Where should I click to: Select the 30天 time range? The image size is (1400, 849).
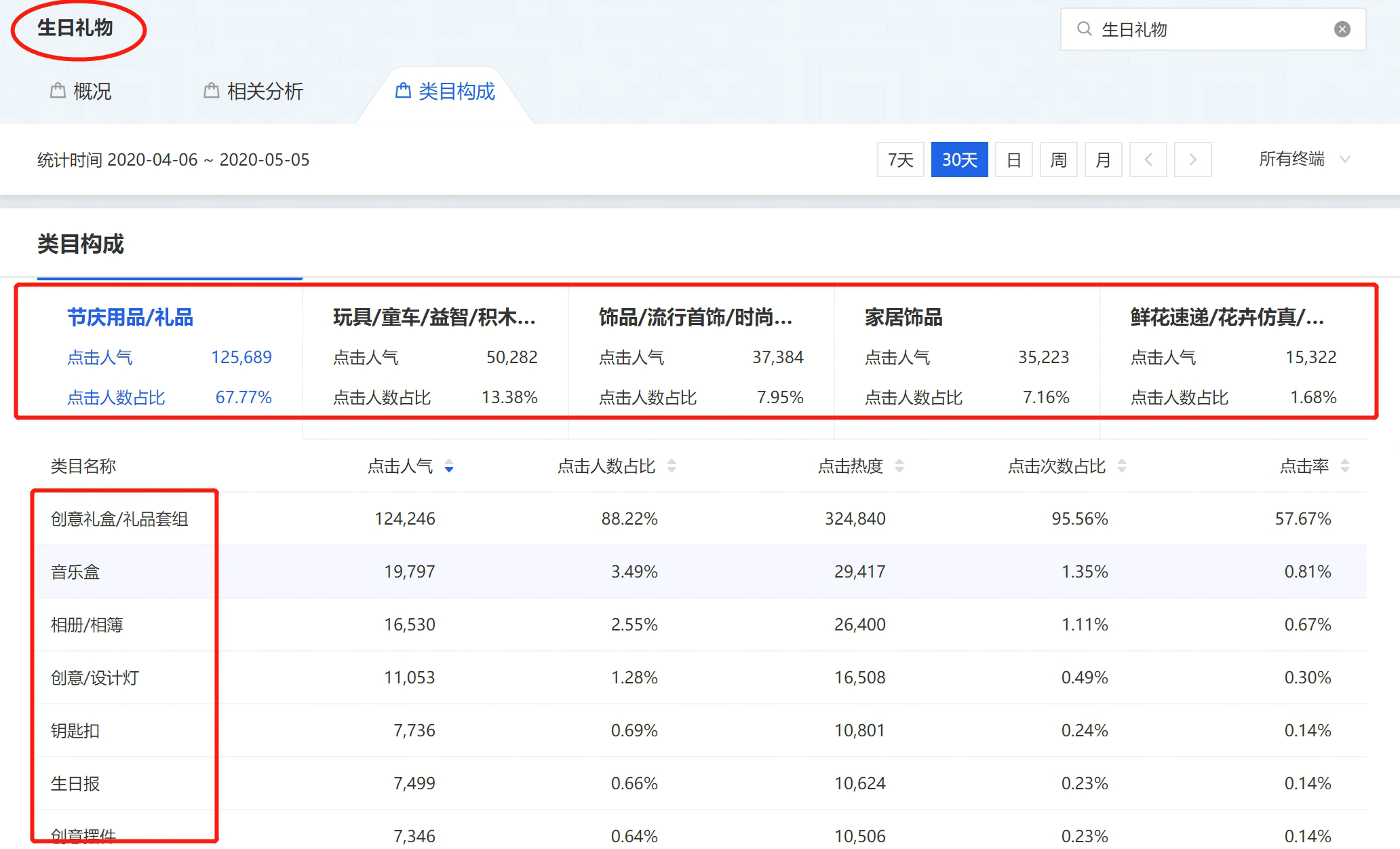tap(959, 159)
